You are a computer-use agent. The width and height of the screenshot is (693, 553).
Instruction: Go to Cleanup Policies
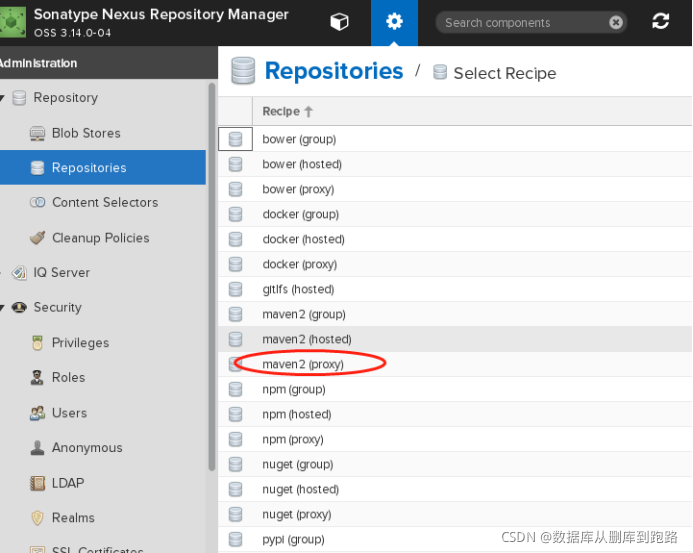point(103,237)
